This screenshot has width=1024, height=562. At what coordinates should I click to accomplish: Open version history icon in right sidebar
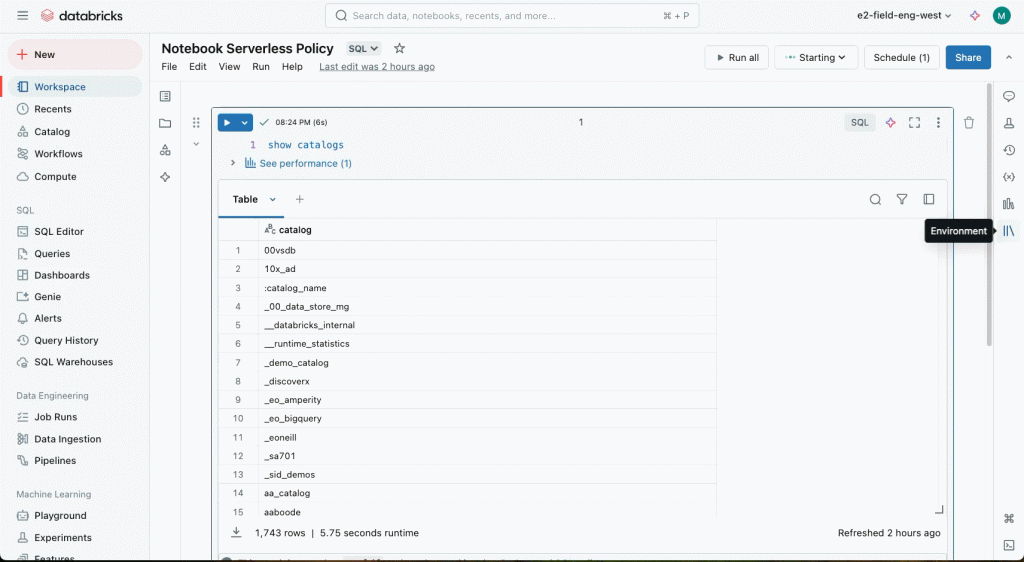click(1009, 150)
